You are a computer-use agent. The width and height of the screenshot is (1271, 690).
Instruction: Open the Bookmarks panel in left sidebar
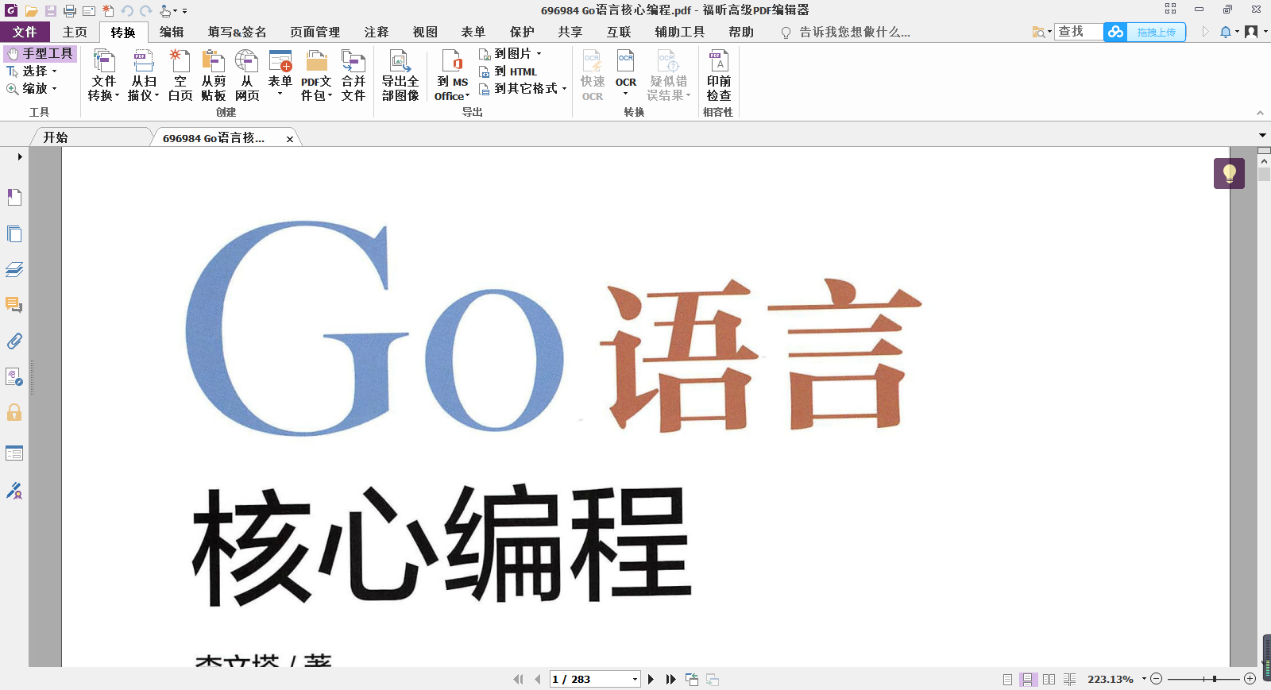coord(14,197)
